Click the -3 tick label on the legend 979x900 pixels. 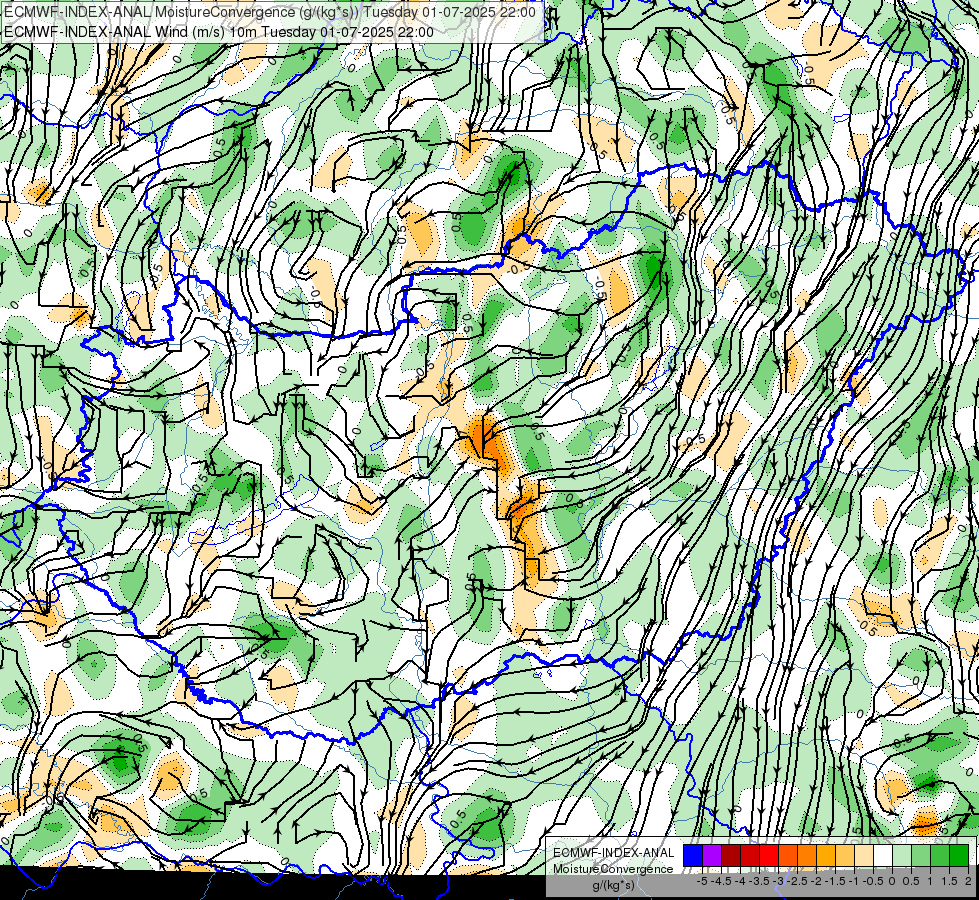tap(779, 881)
